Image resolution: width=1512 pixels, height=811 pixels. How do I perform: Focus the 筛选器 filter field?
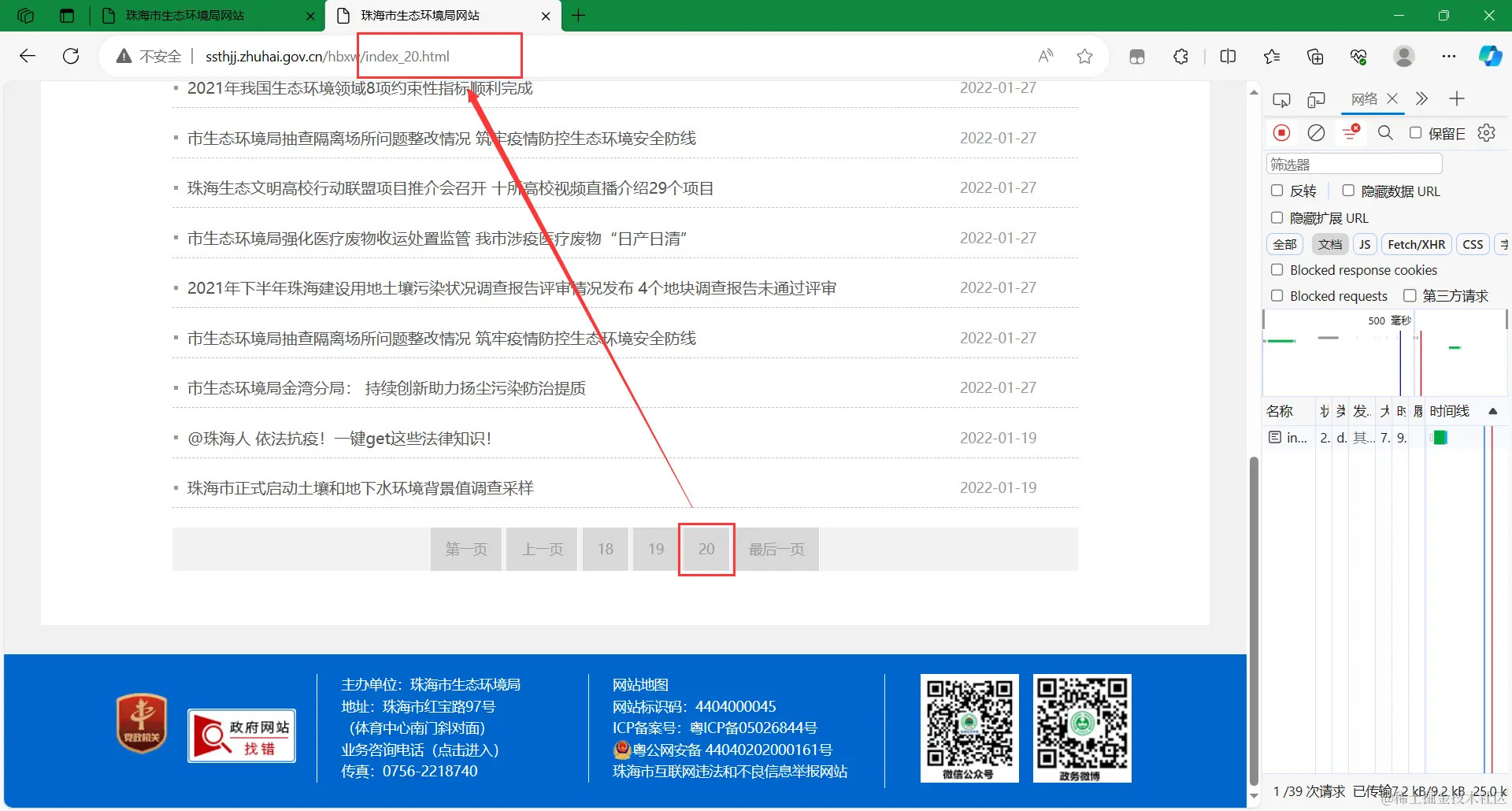[1354, 164]
